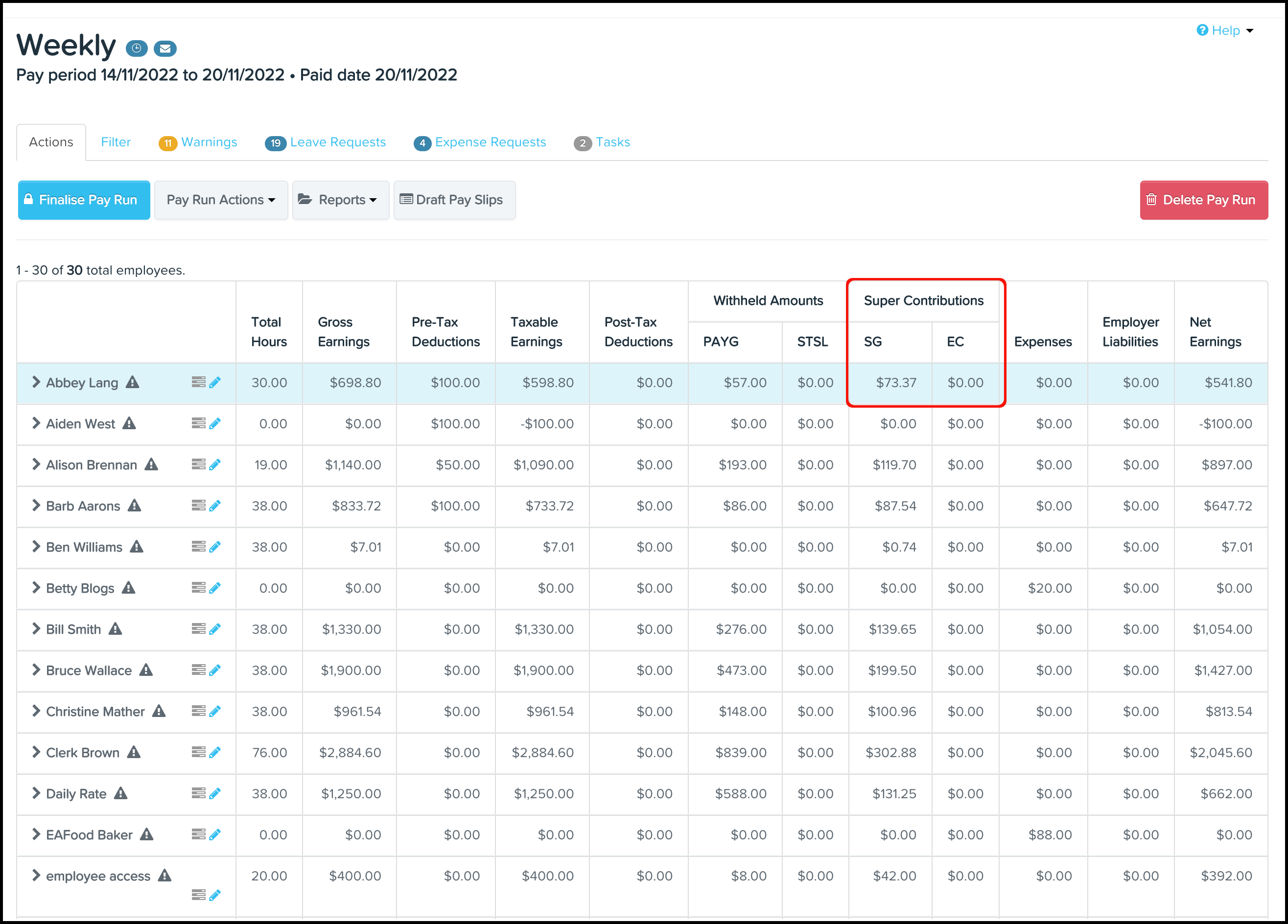Click the pencil icon for EAFood Baker
The image size is (1288, 924).
(x=214, y=835)
